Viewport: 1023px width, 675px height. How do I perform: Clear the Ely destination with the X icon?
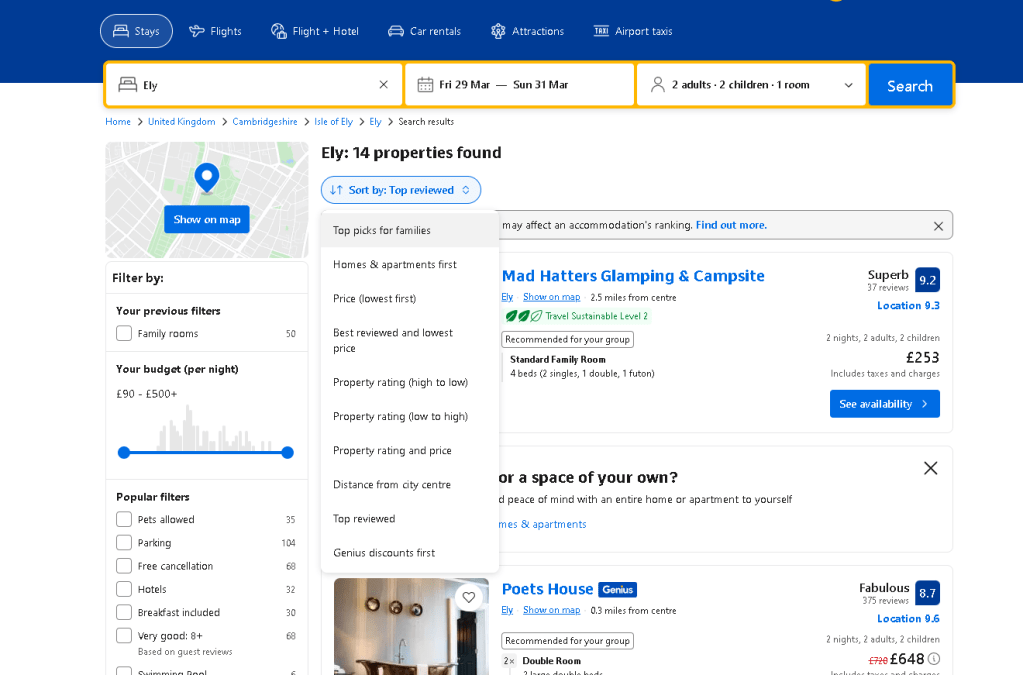tap(384, 85)
